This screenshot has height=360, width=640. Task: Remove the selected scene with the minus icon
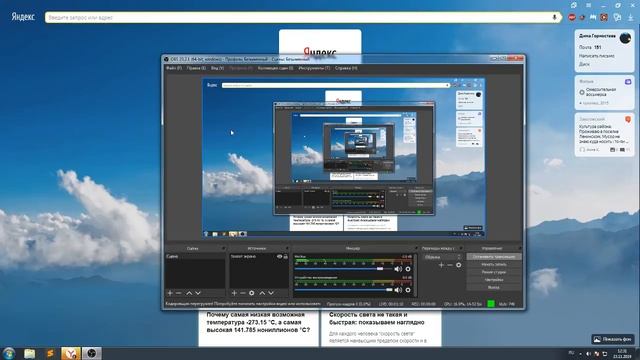(x=178, y=293)
